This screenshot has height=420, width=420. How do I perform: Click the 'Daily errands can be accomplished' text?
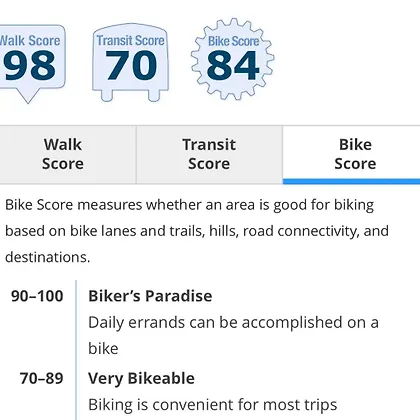click(233, 335)
